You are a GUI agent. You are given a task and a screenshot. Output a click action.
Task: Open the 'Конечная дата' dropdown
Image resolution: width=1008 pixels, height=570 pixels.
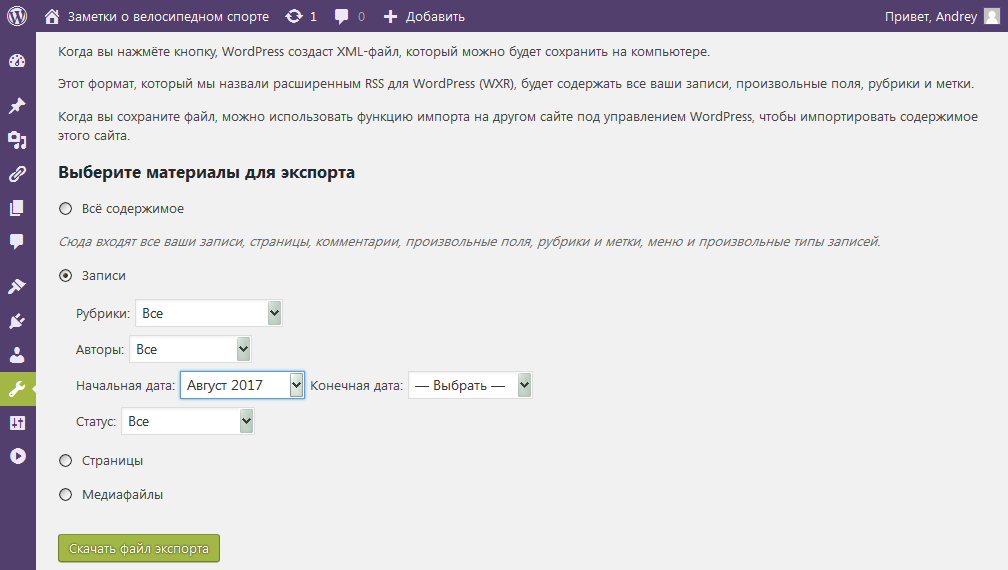[469, 386]
